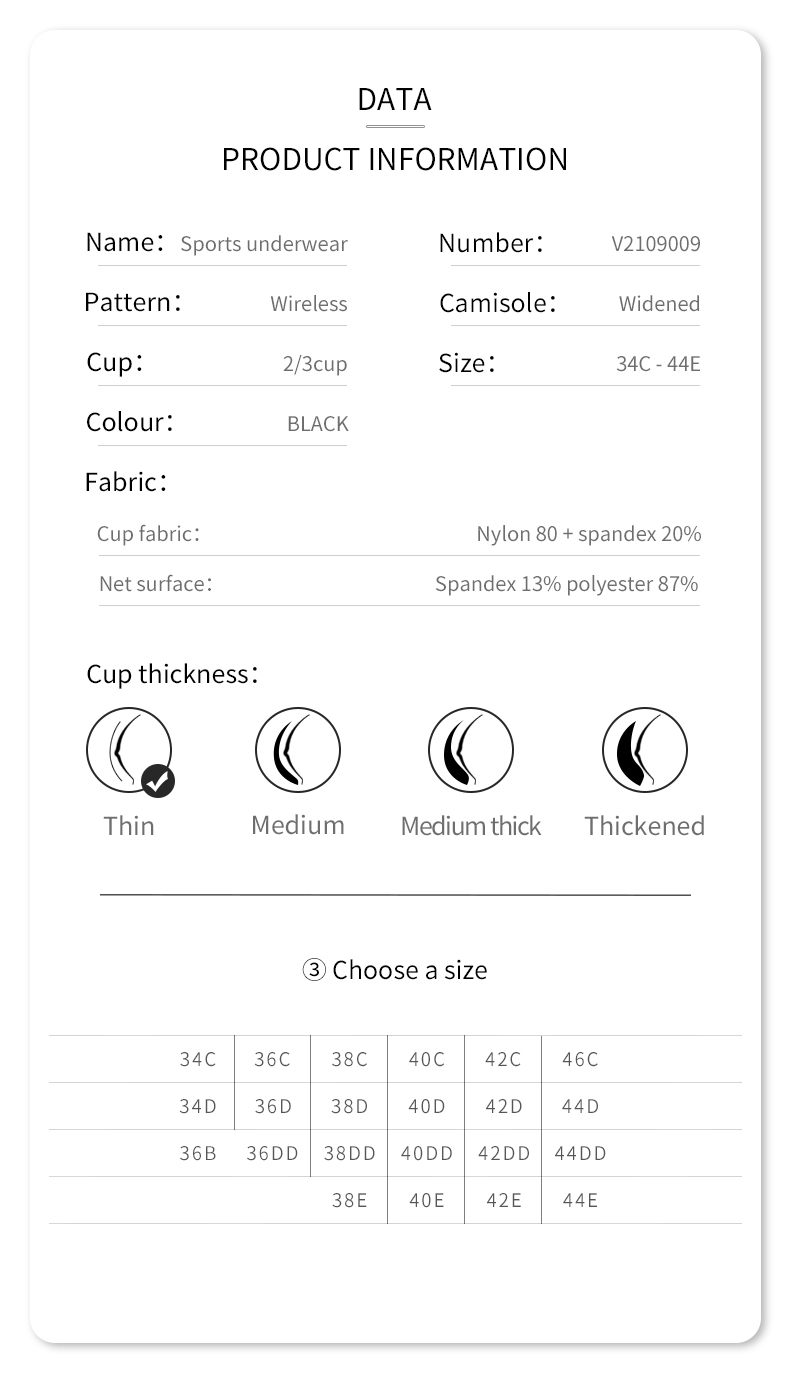Viewport: 790px width, 1382px height.
Task: Pick size 38DD in the size grid
Action: (x=350, y=1154)
